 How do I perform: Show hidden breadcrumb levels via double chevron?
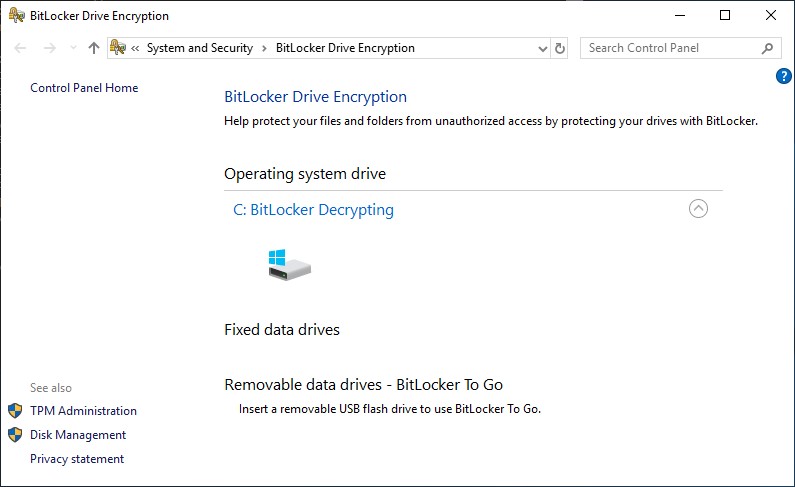[x=135, y=48]
